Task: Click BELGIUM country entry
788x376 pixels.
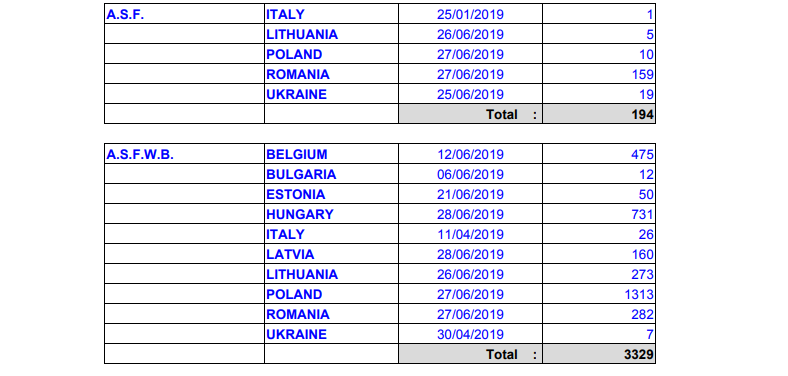Action: click(x=297, y=155)
